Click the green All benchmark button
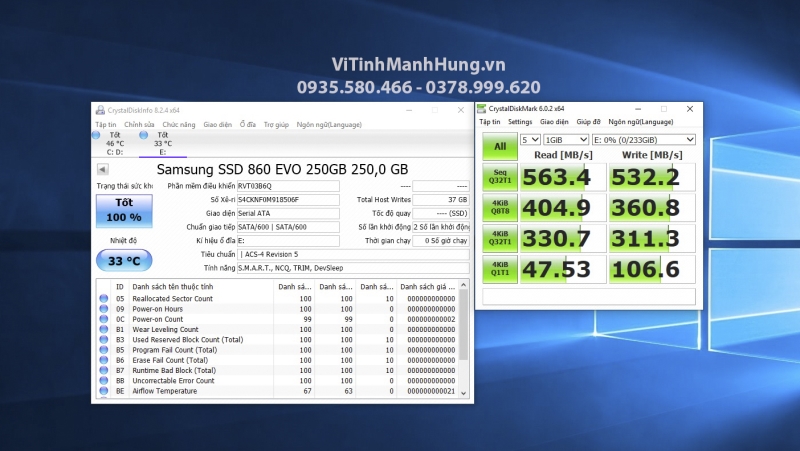This screenshot has height=451, width=800. pos(500,146)
